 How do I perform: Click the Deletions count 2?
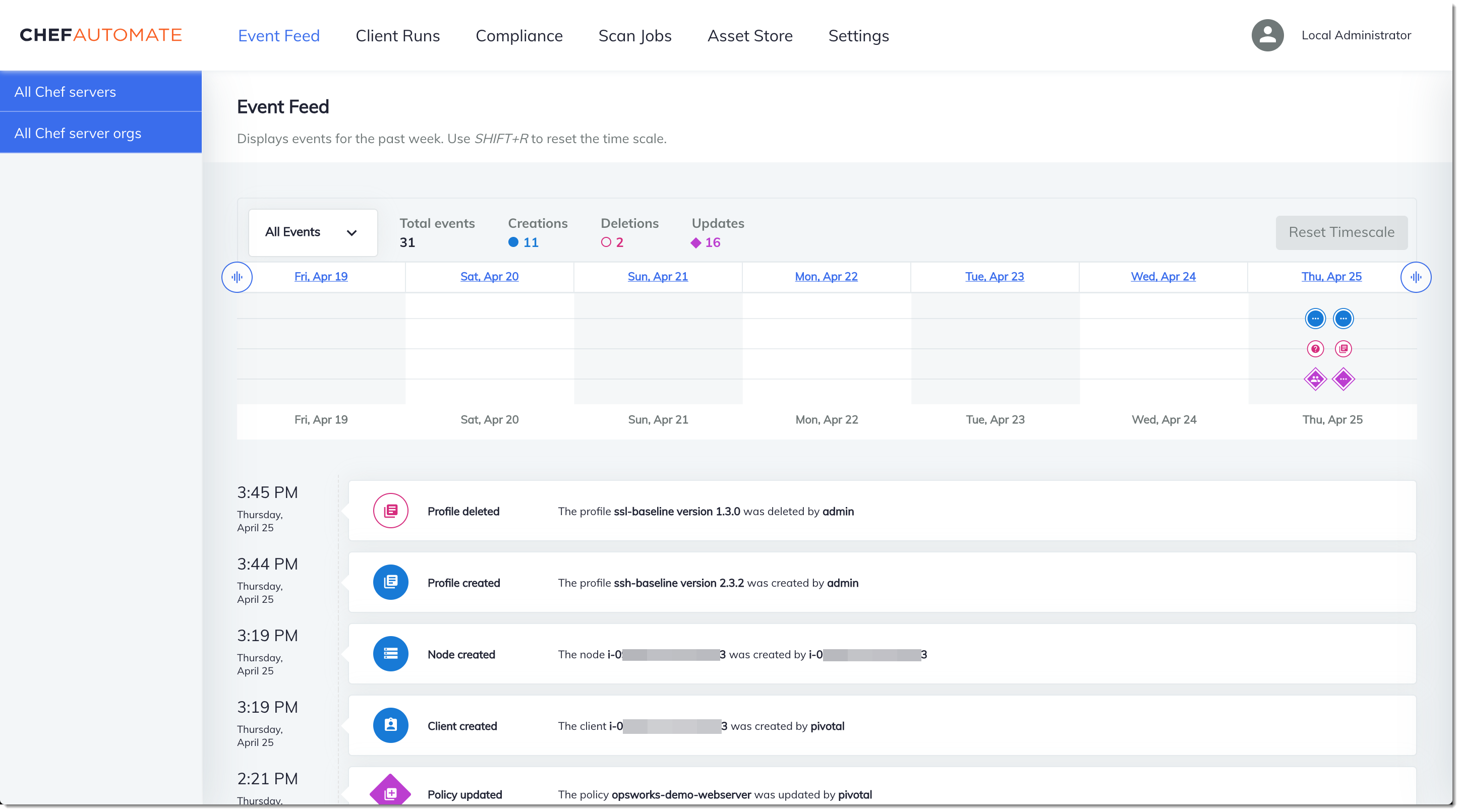coord(620,242)
